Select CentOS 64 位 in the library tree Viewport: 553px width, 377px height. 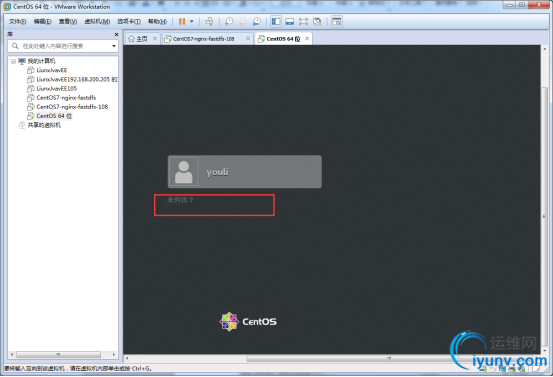[54, 116]
